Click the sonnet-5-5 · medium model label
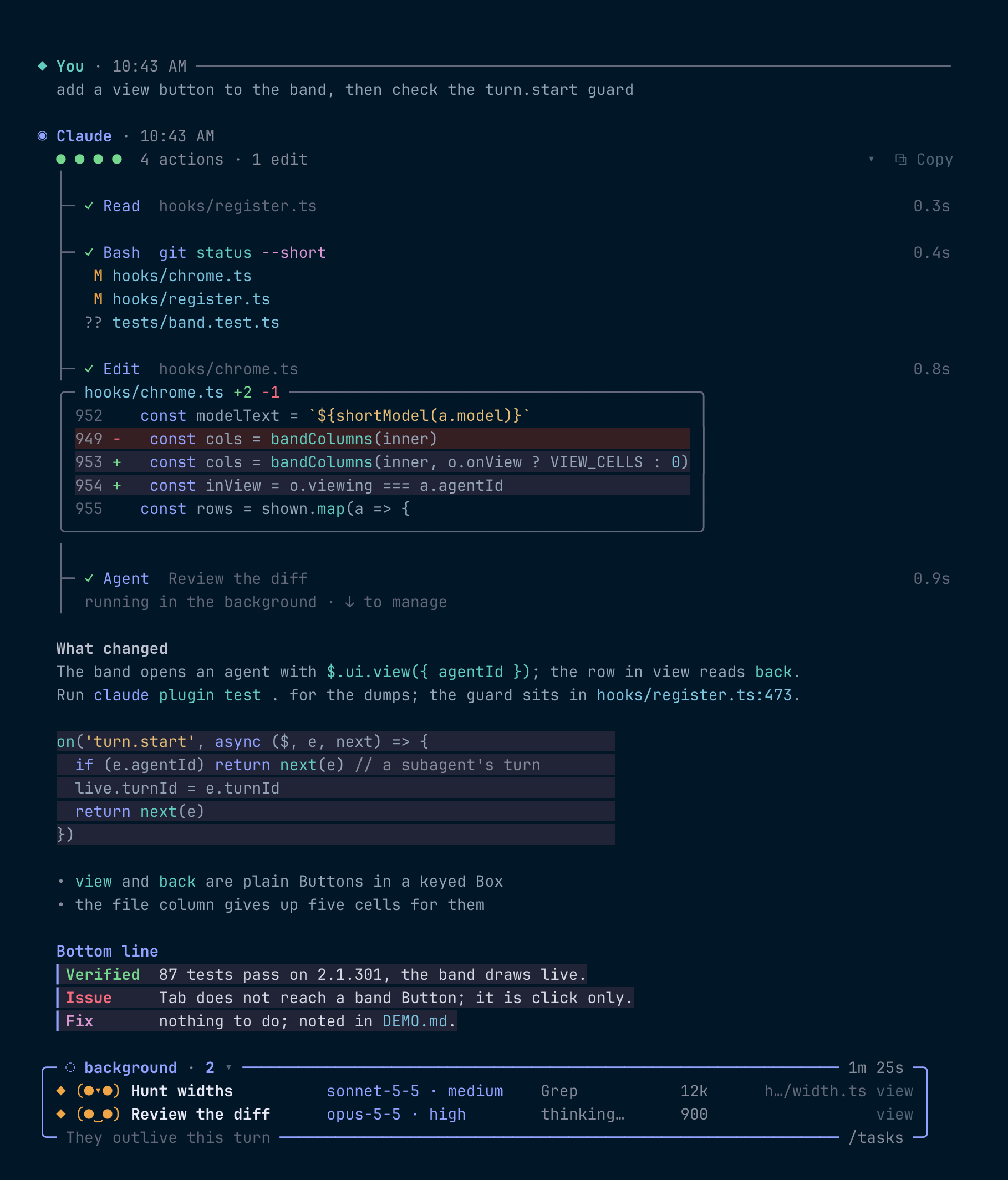1008x1180 pixels. click(415, 1091)
